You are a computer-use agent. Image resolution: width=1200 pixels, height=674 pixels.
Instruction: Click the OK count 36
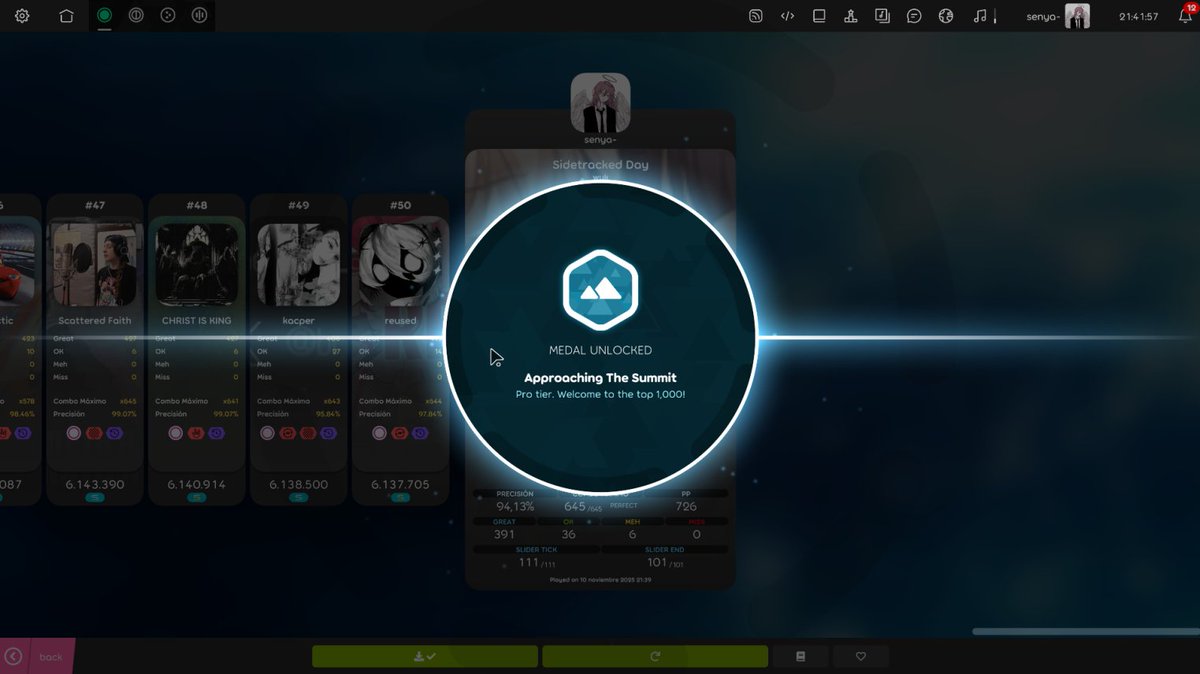point(569,534)
